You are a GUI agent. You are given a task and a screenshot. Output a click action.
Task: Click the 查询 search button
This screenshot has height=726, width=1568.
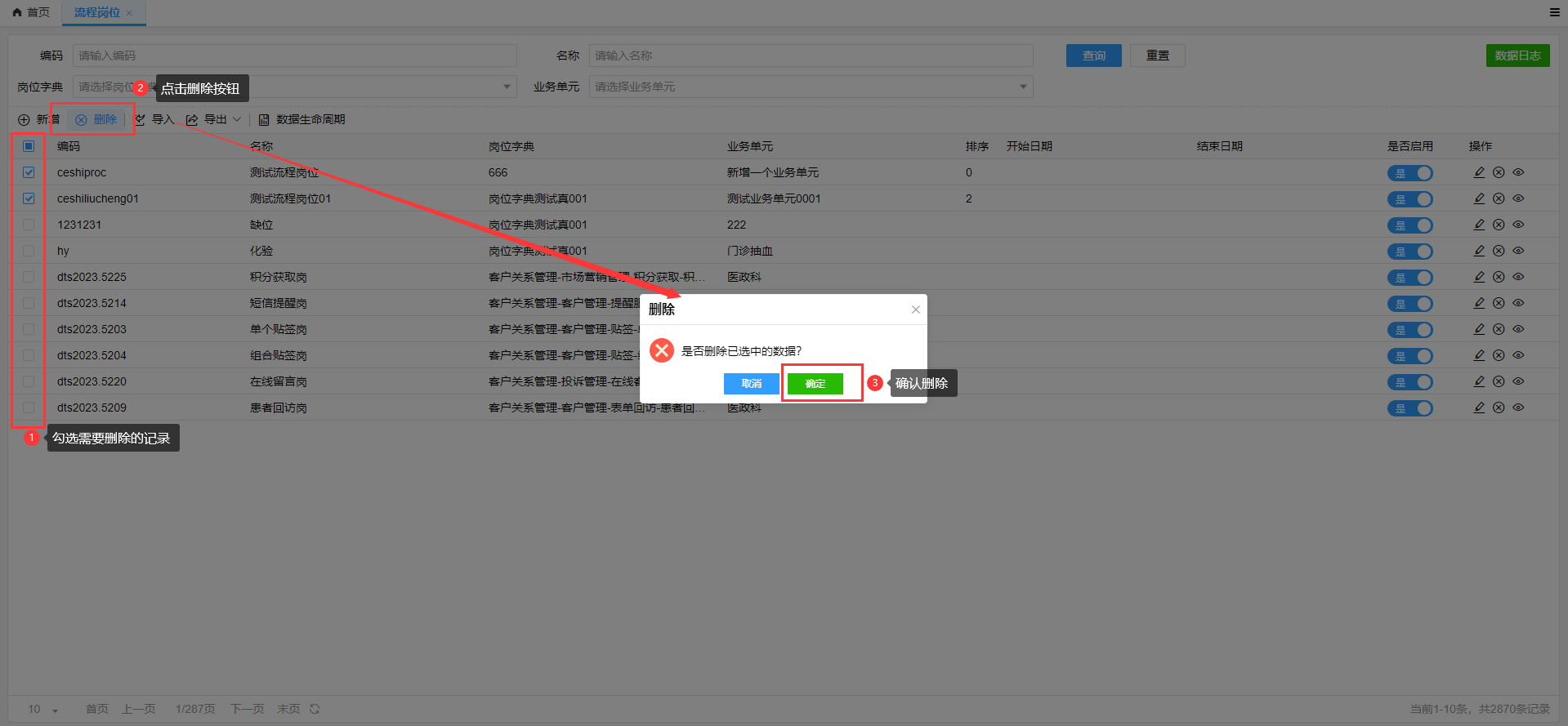(1094, 56)
